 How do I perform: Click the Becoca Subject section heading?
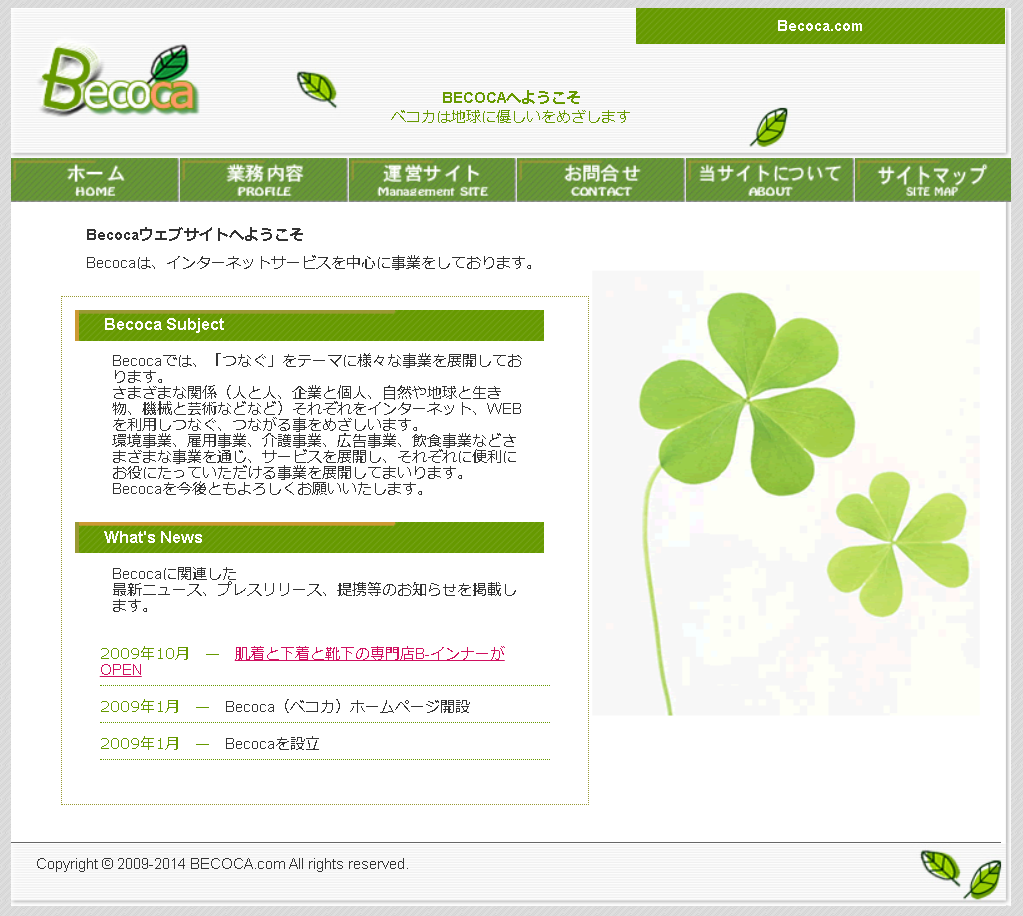click(163, 325)
